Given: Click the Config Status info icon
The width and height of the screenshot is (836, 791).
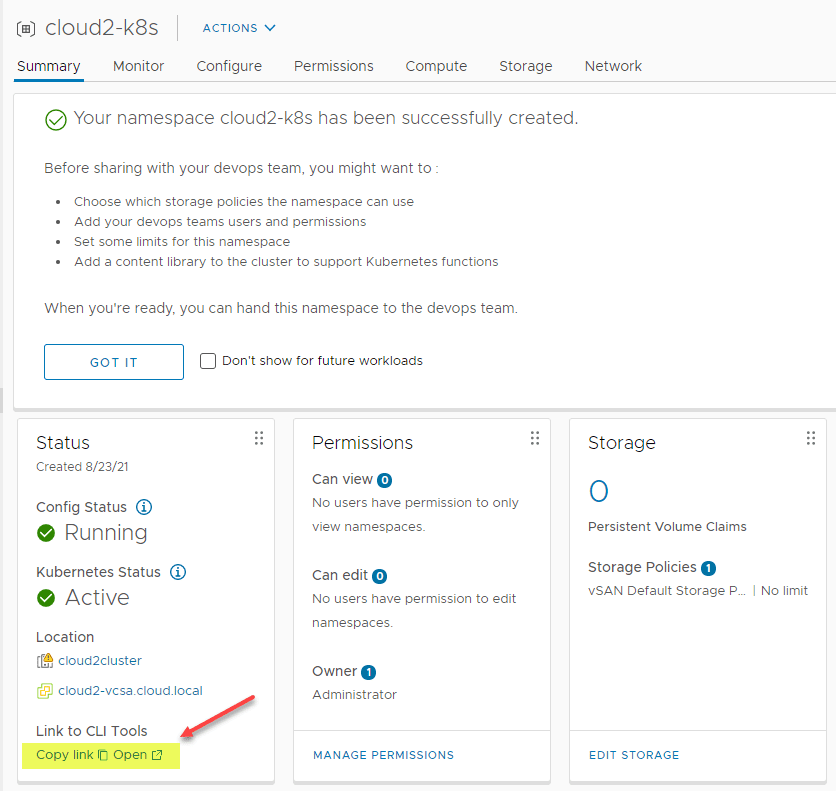Looking at the screenshot, I should click(144, 507).
